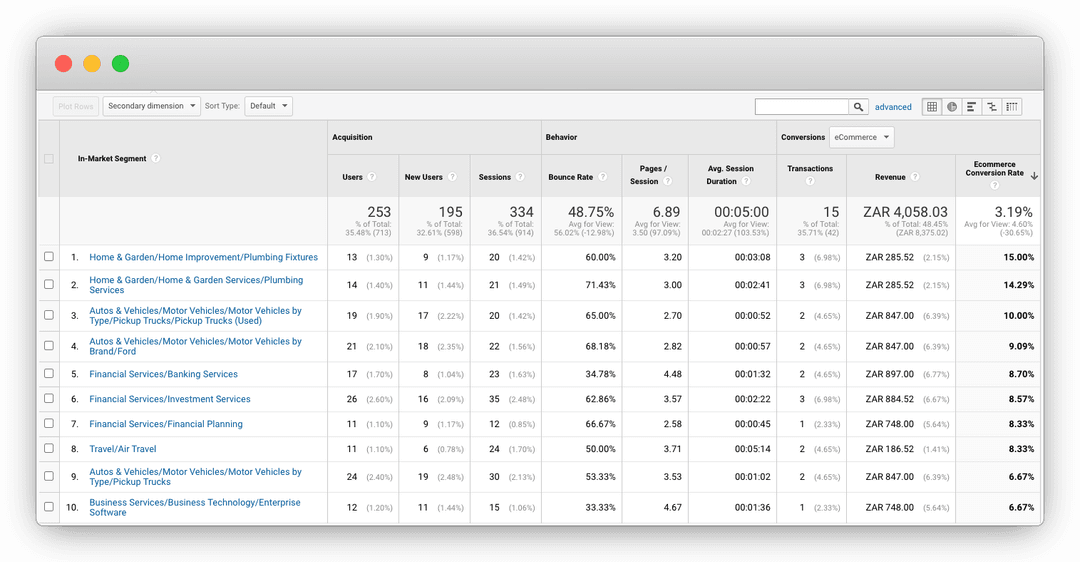Viewport: 1080px width, 562px height.
Task: Open the Conversions eCommerce dropdown
Action: [862, 137]
